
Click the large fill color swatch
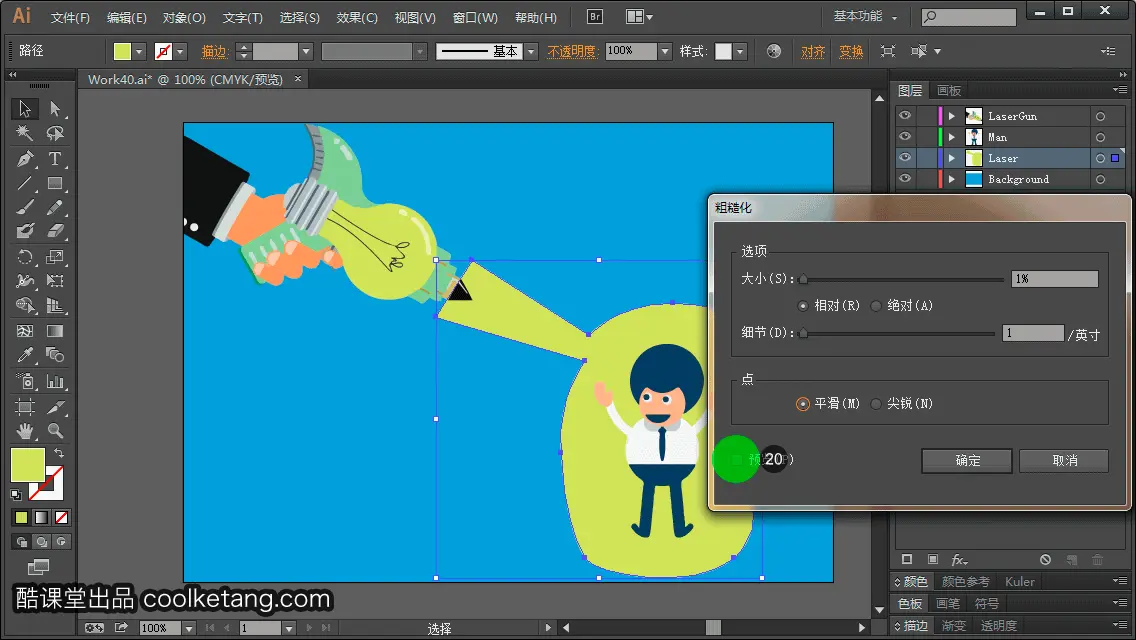tap(28, 465)
